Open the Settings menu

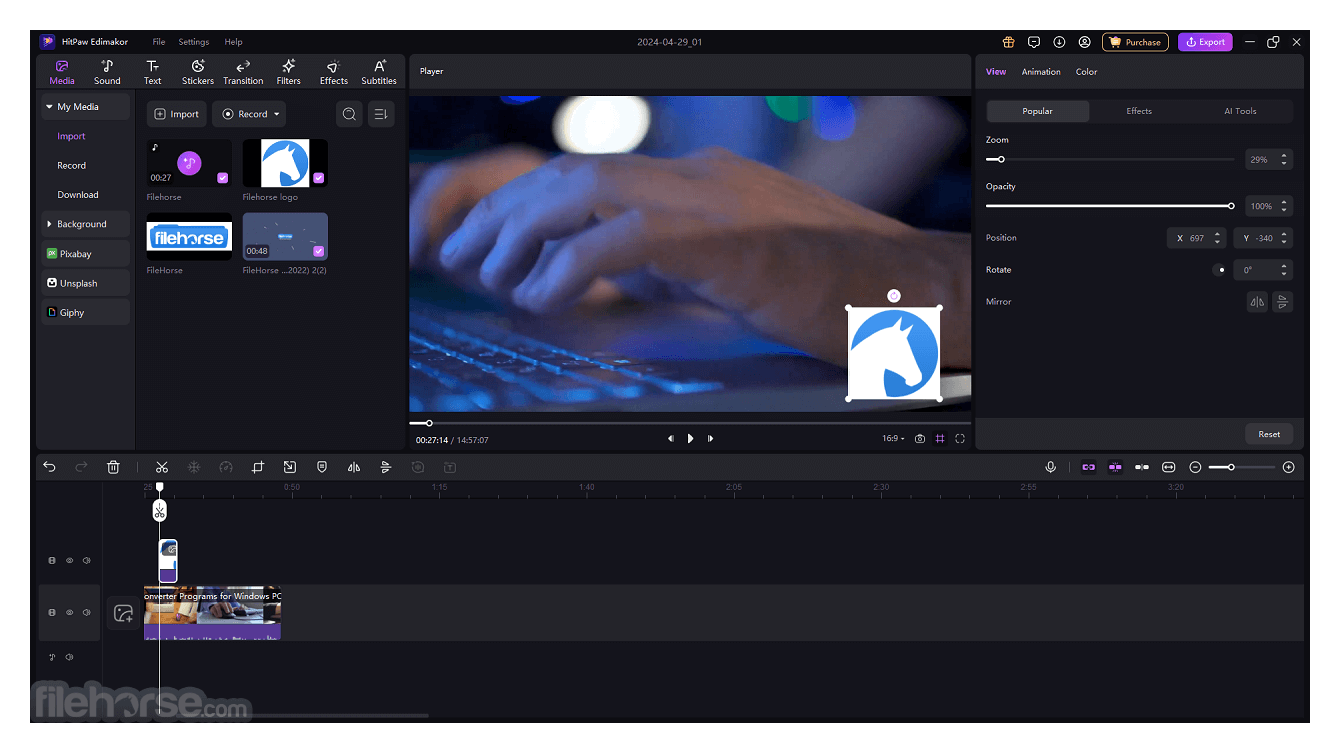[x=194, y=42]
